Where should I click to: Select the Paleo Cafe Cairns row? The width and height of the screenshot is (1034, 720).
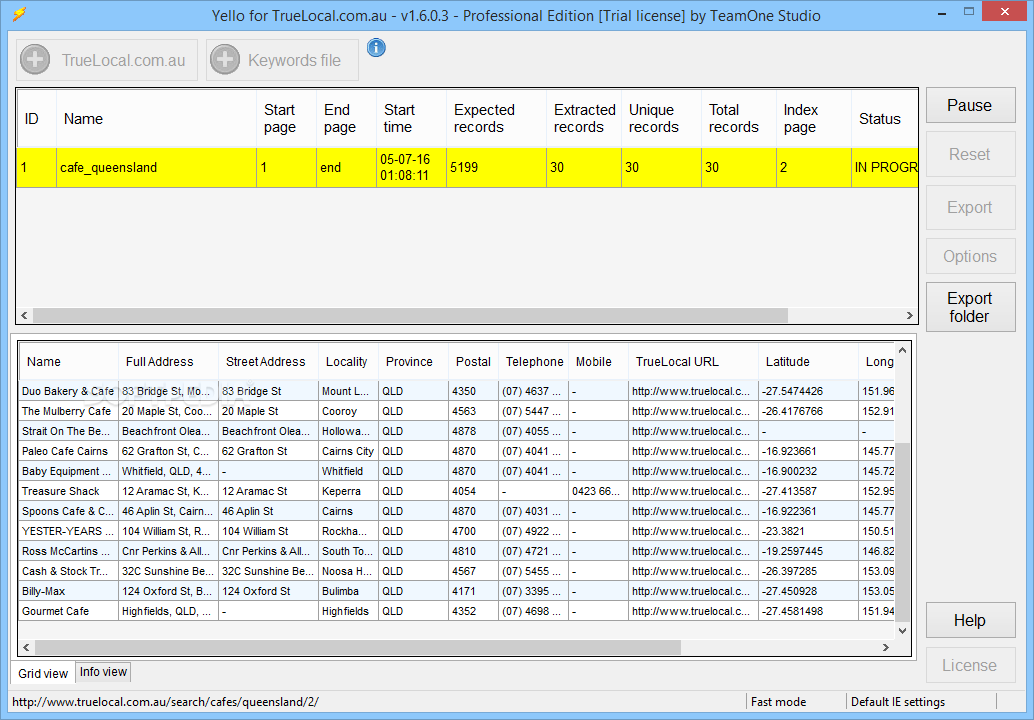[456, 451]
